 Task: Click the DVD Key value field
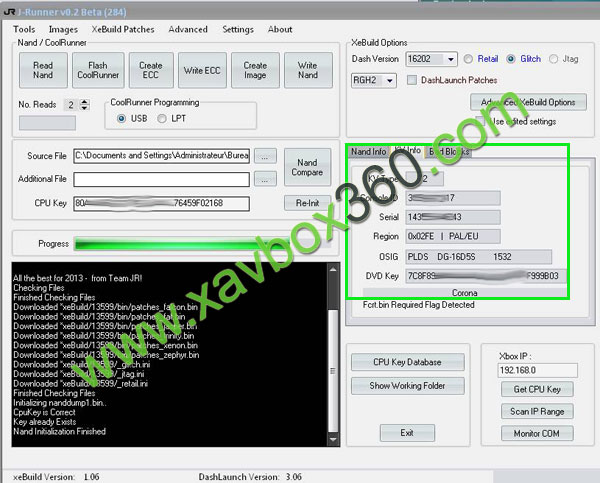(x=486, y=276)
